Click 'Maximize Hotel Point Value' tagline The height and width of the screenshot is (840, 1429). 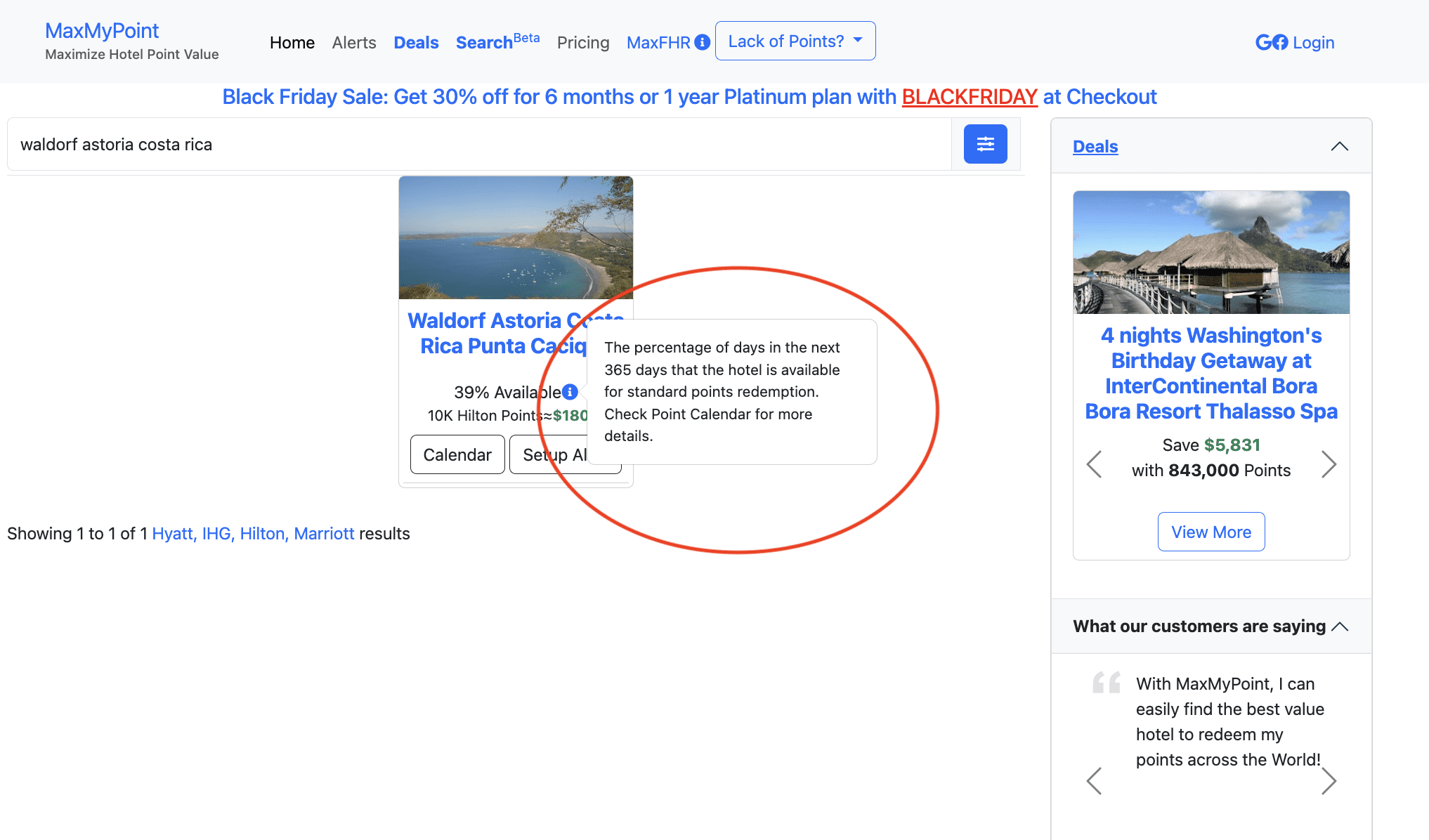click(132, 54)
